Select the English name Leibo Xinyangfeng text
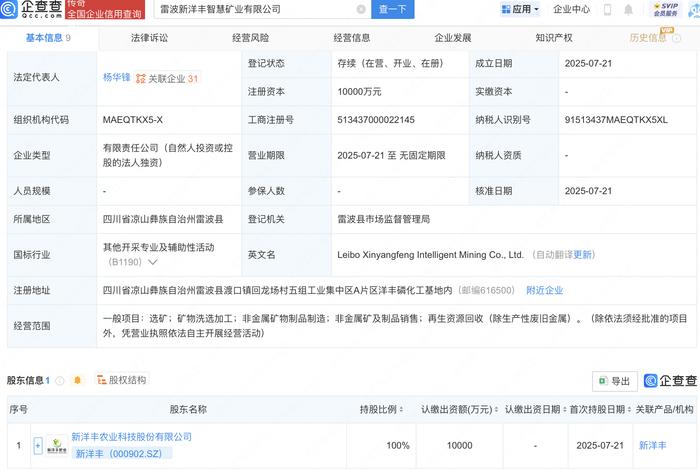This screenshot has height=471, width=700. [x=430, y=255]
